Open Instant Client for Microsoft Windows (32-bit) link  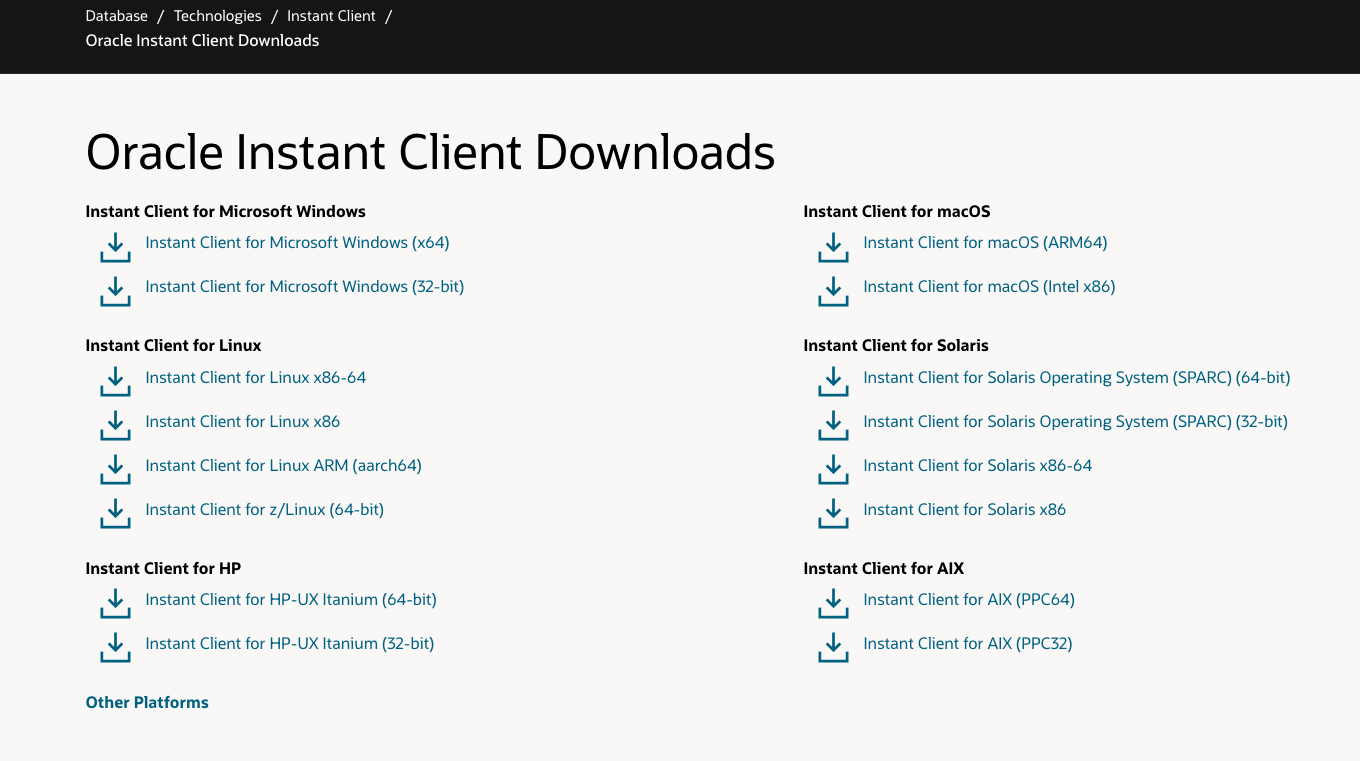[305, 286]
